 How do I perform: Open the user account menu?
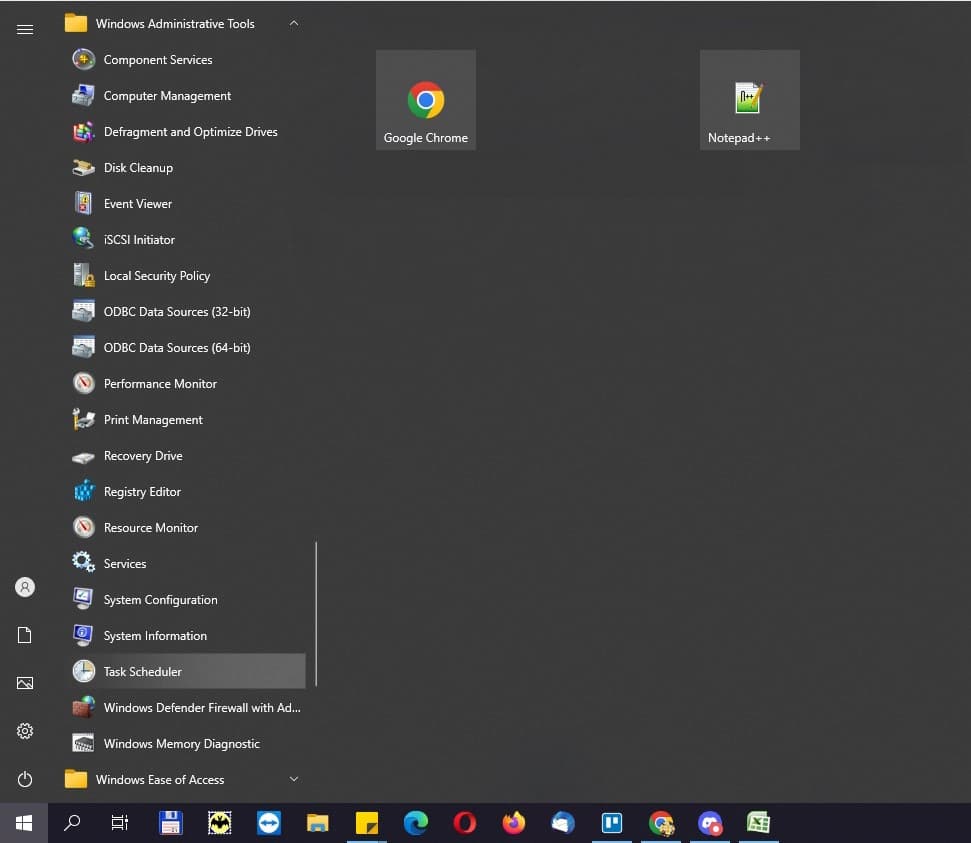tap(25, 587)
